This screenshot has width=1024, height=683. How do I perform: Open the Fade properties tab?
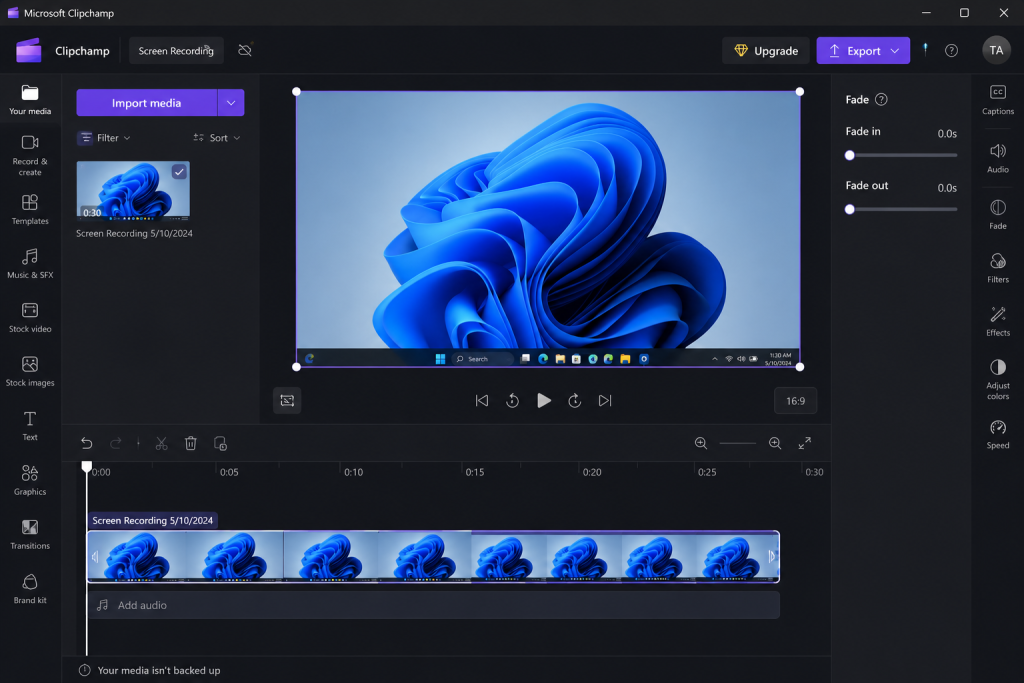pos(998,214)
